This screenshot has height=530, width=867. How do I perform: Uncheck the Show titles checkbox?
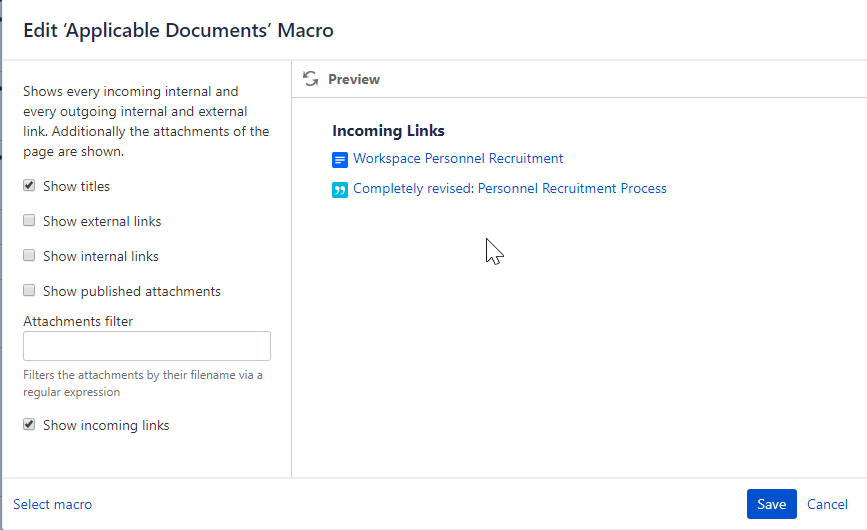[30, 186]
